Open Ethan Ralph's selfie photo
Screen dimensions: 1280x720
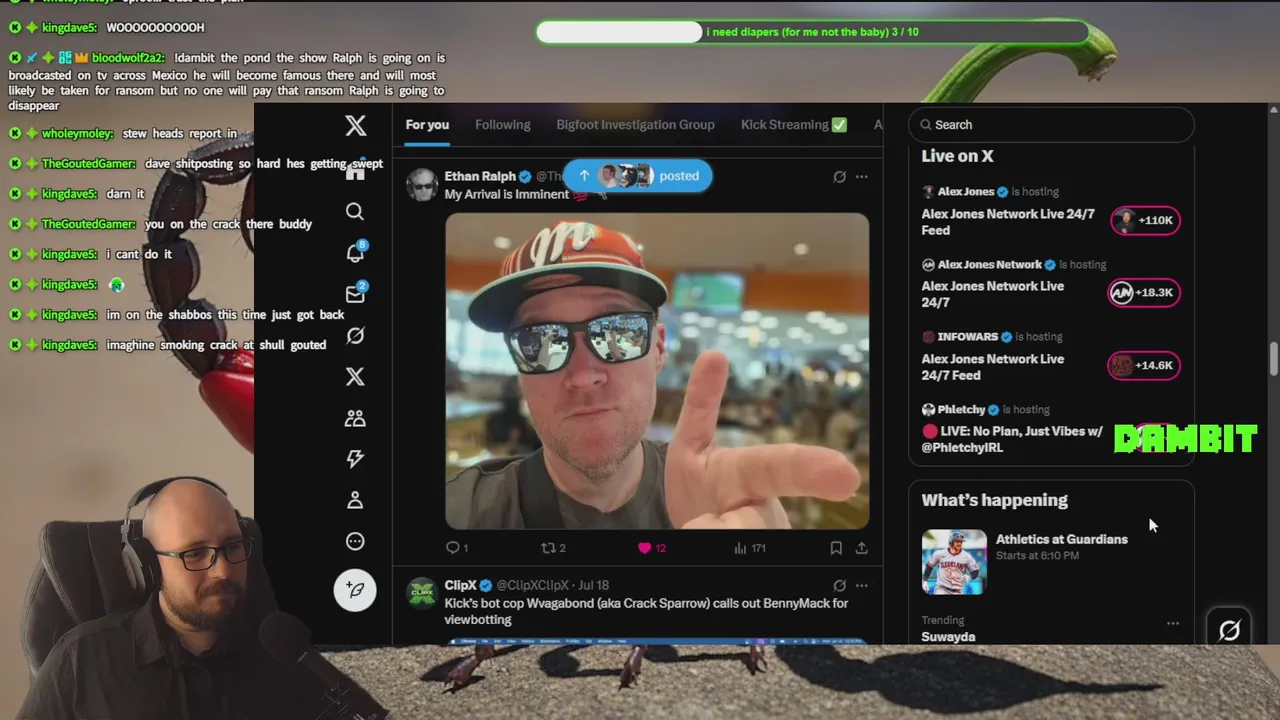[657, 371]
